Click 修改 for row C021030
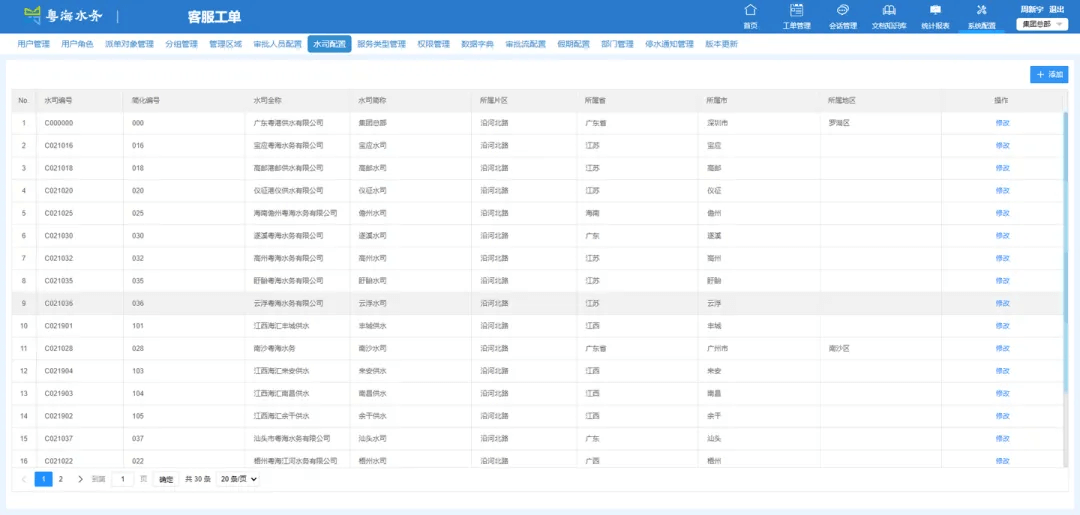The height and width of the screenshot is (515, 1080). point(1002,236)
